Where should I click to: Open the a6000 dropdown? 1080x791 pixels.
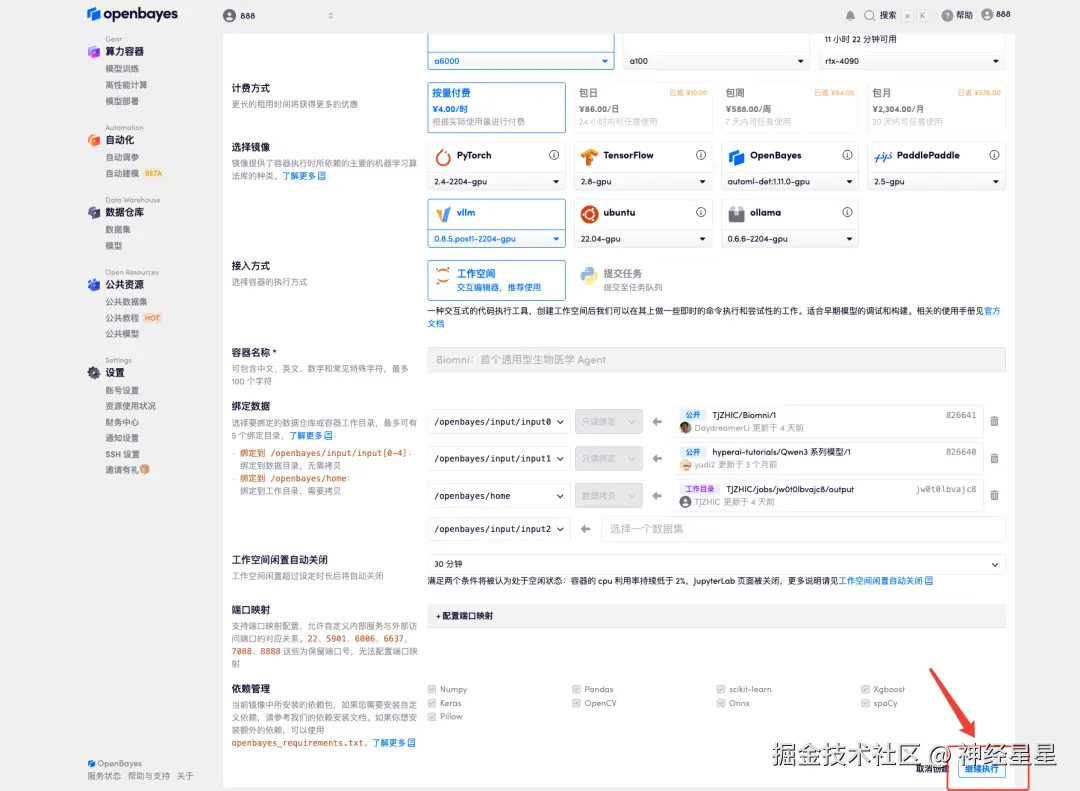(520, 61)
